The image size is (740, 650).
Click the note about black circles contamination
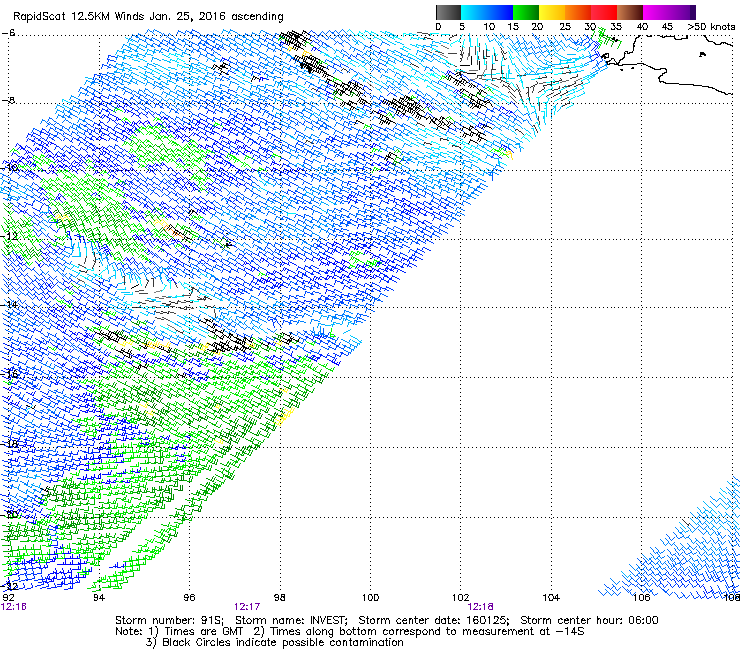click(x=275, y=643)
